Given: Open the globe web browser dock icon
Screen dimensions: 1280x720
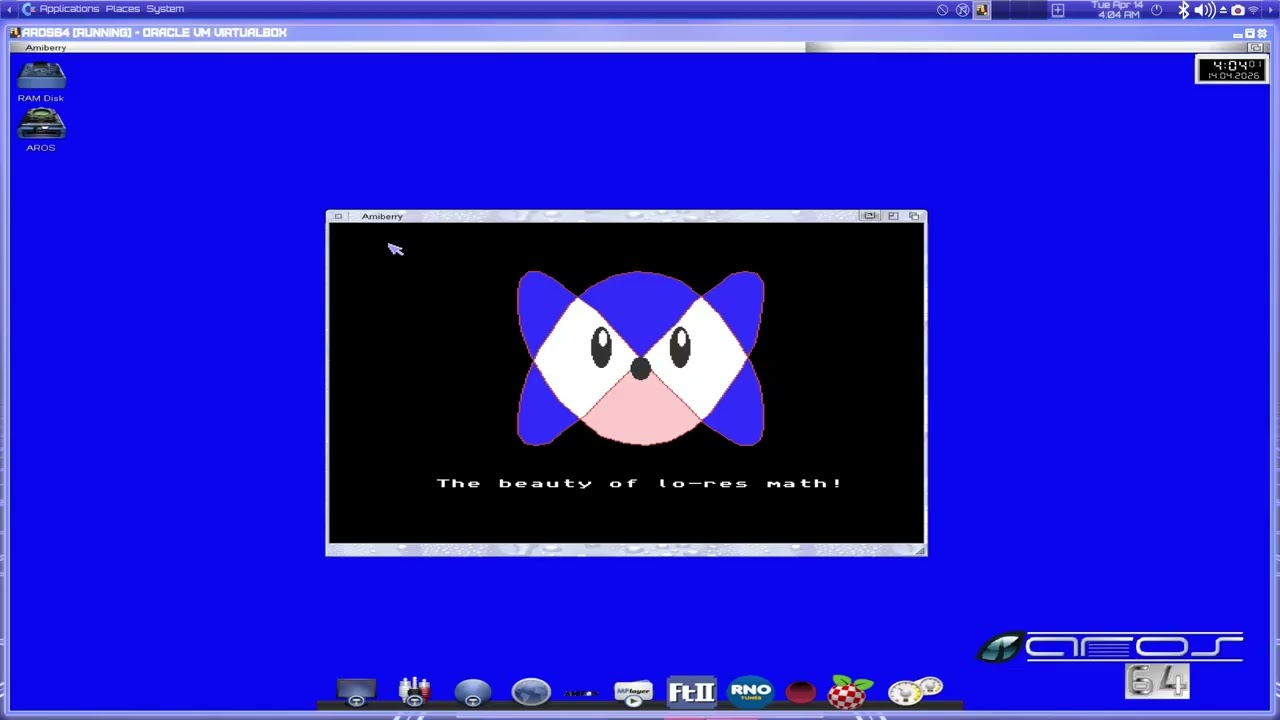Looking at the screenshot, I should 531,692.
